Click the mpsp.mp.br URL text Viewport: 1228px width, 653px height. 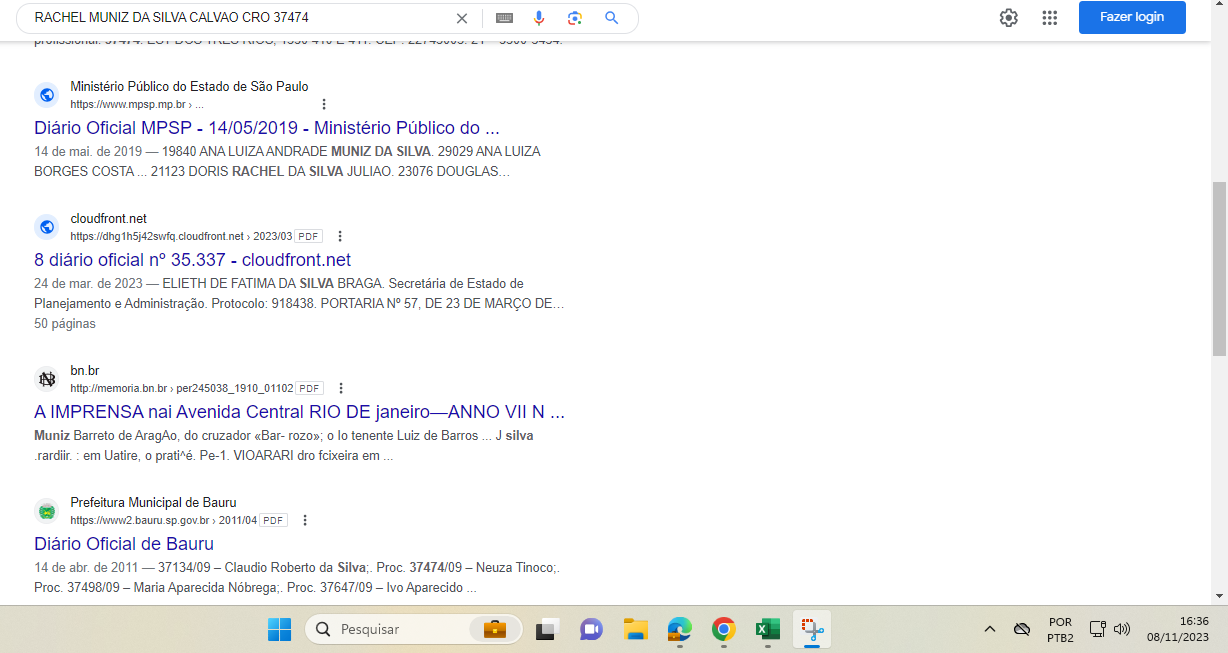tap(137, 104)
